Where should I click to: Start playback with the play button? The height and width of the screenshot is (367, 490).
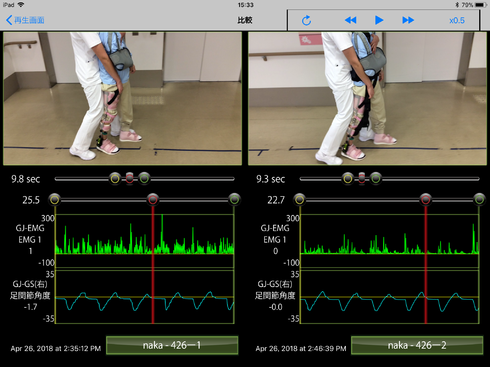(x=379, y=20)
